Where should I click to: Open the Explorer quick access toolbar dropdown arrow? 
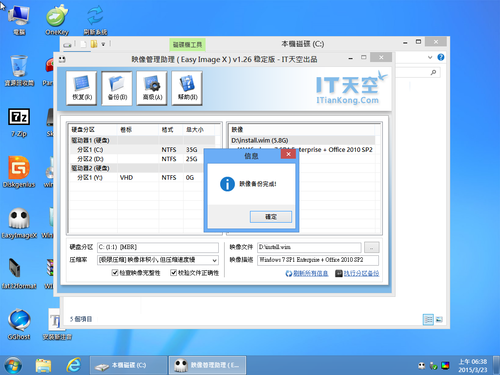(103, 44)
